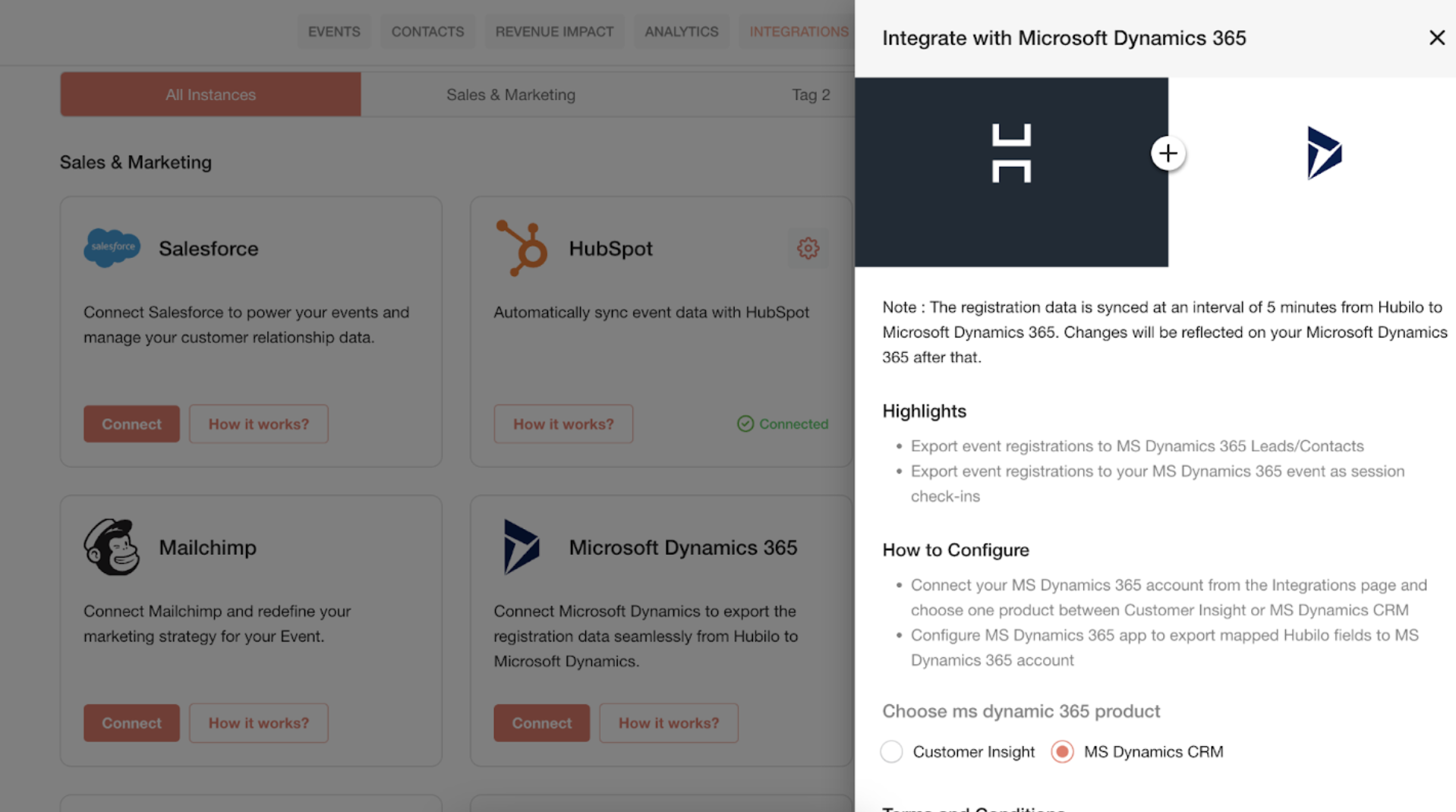The width and height of the screenshot is (1456, 812).
Task: Go to the Revenue Impact menu
Action: (x=554, y=32)
